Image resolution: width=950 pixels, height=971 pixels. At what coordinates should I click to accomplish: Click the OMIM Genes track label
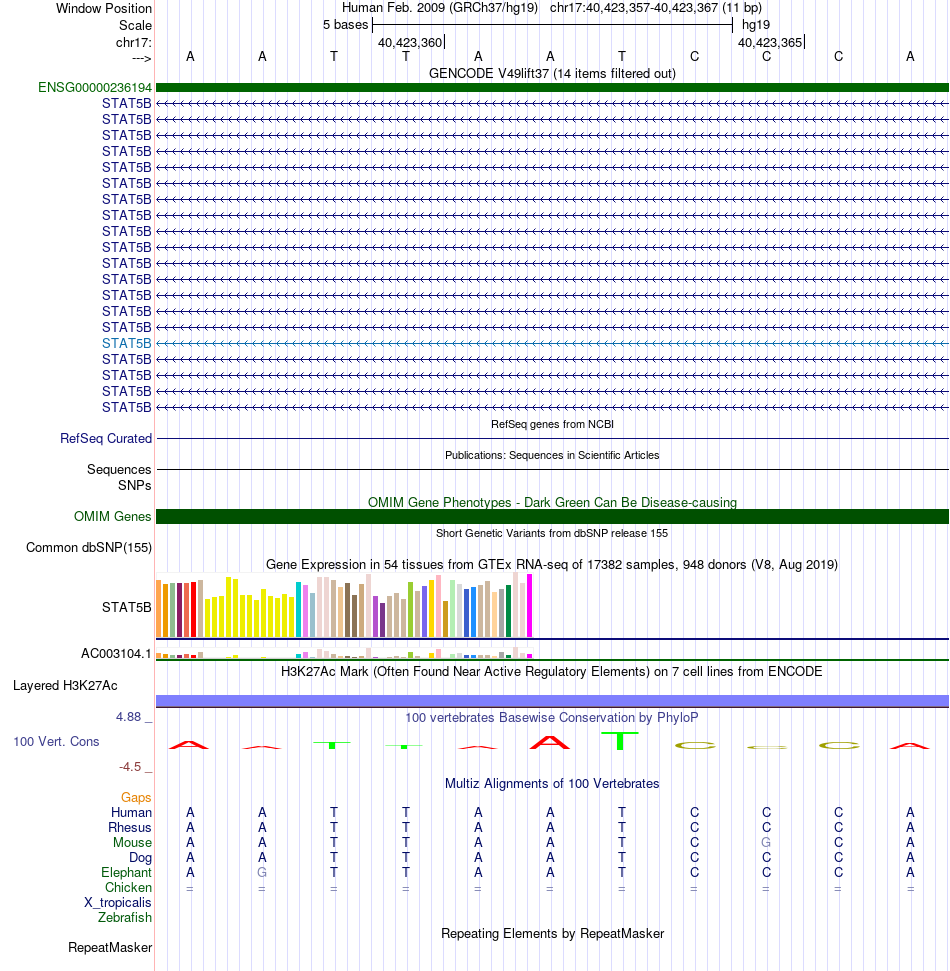tap(112, 516)
